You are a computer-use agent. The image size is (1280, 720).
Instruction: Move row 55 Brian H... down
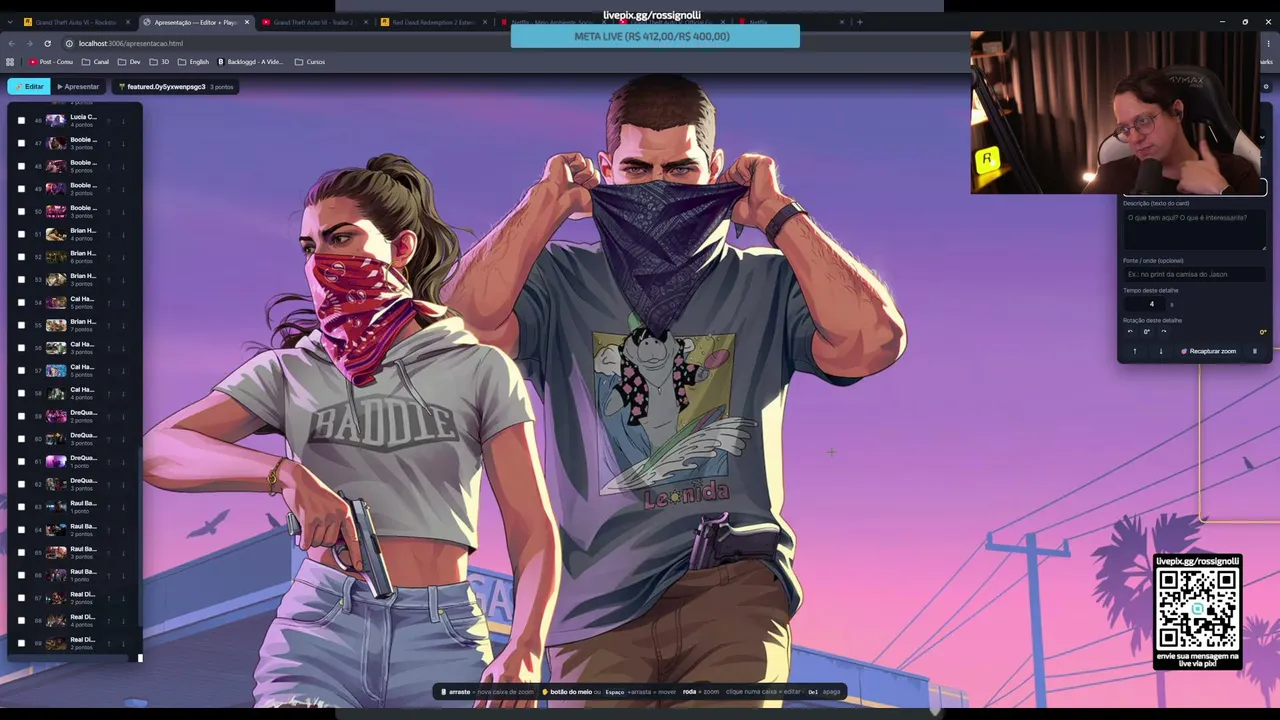point(123,325)
